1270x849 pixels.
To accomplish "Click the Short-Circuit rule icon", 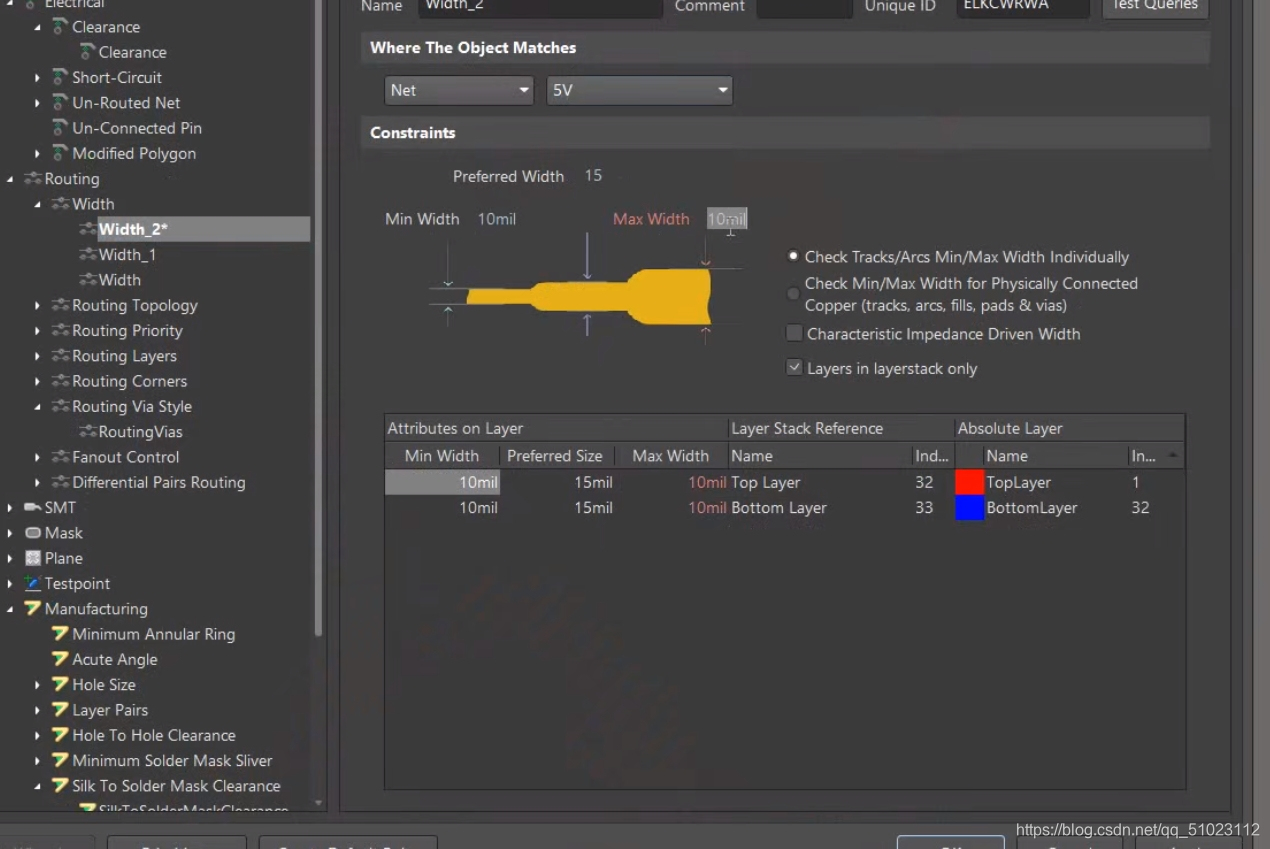I will [60, 77].
